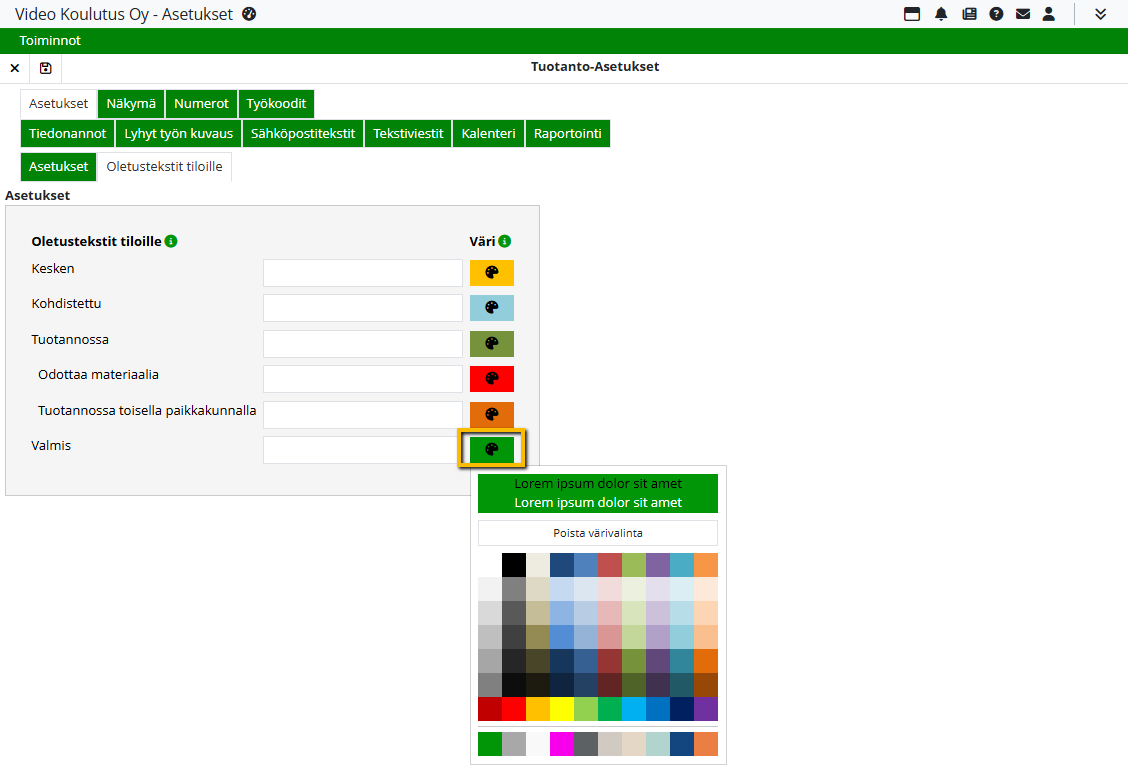Open the mail envelope icon

click(1022, 14)
